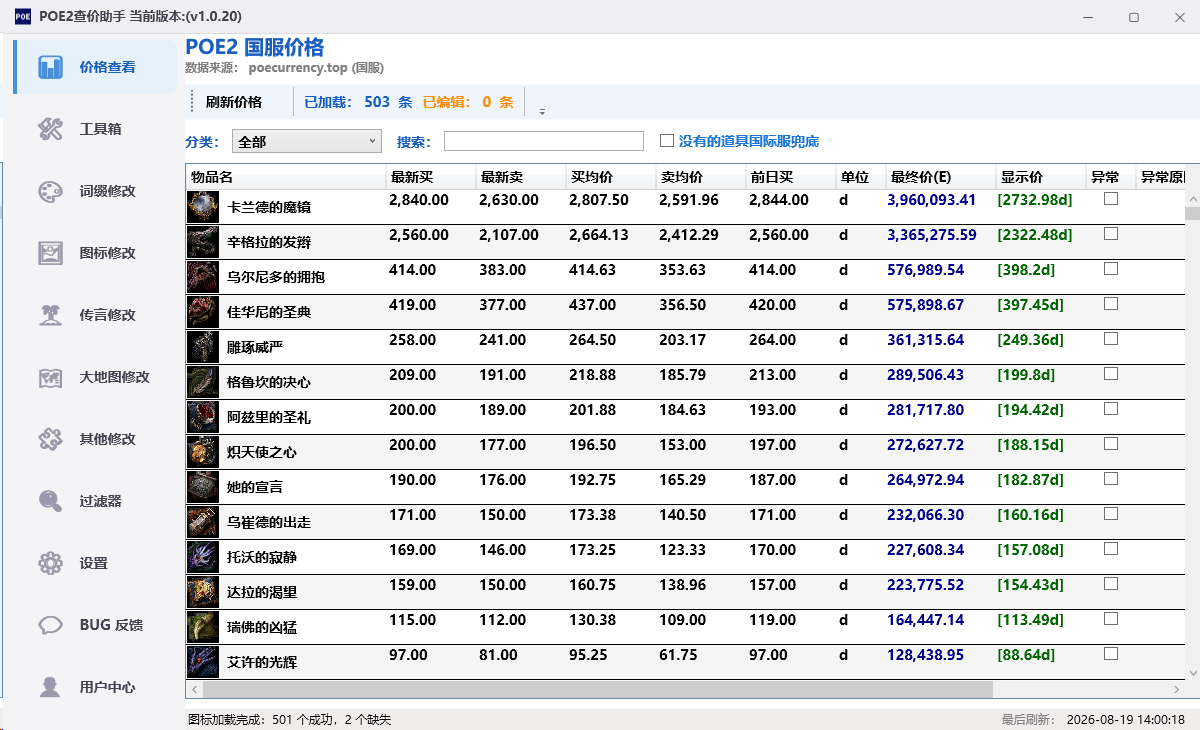
Task: Select the 图标修改 picture icon
Action: pos(50,253)
